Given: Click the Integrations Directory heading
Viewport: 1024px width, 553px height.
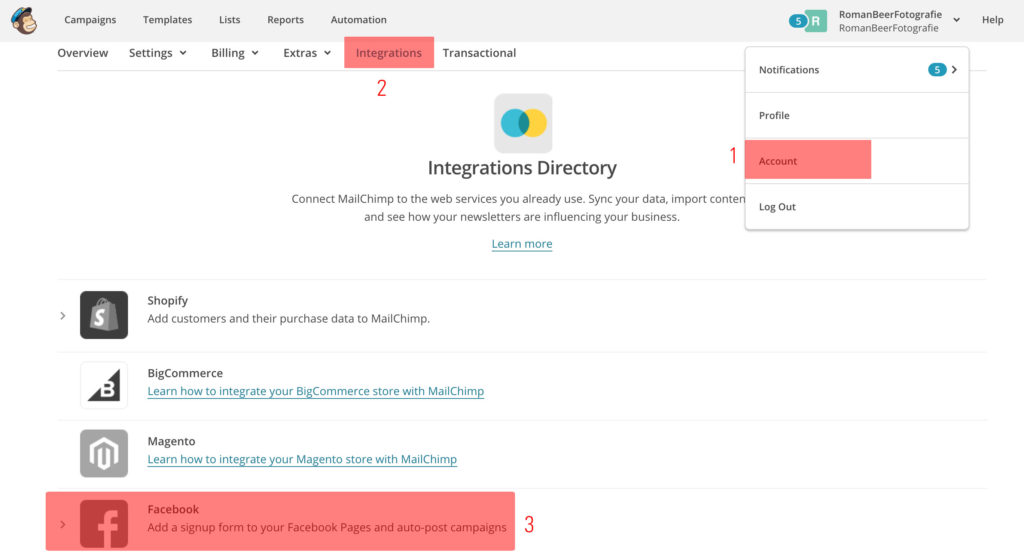Looking at the screenshot, I should tap(522, 168).
